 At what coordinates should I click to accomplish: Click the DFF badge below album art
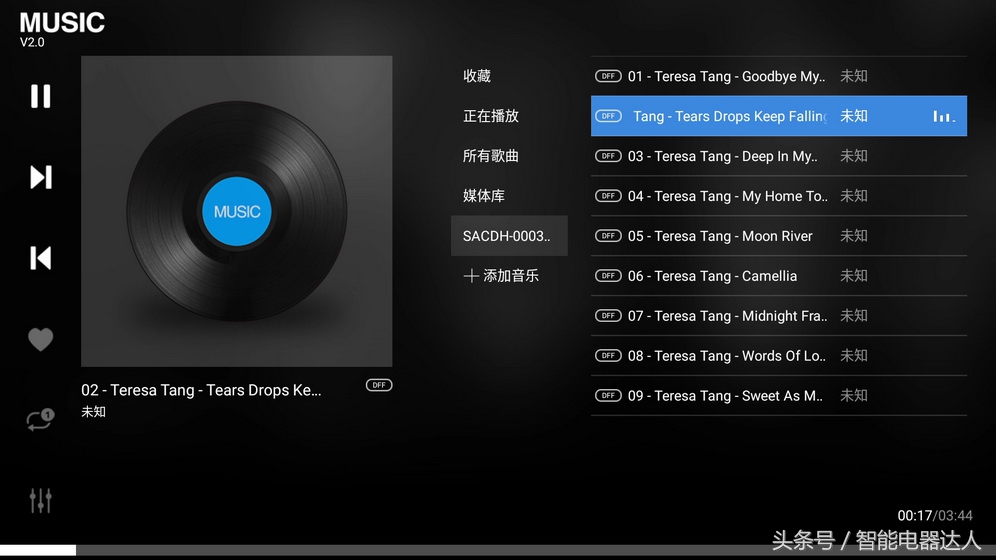pos(379,385)
